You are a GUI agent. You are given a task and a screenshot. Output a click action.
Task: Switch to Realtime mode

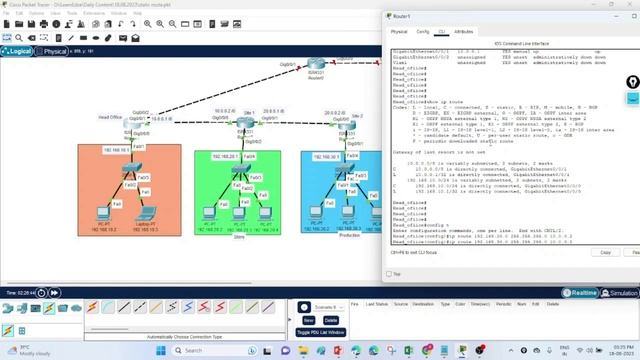580,293
